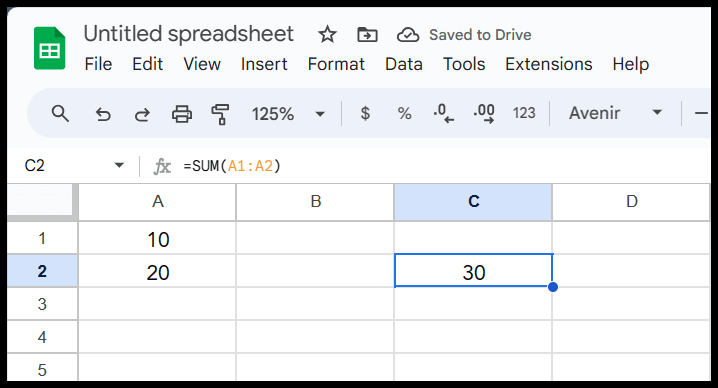Apply percent format
The height and width of the screenshot is (388, 718).
[x=404, y=113]
